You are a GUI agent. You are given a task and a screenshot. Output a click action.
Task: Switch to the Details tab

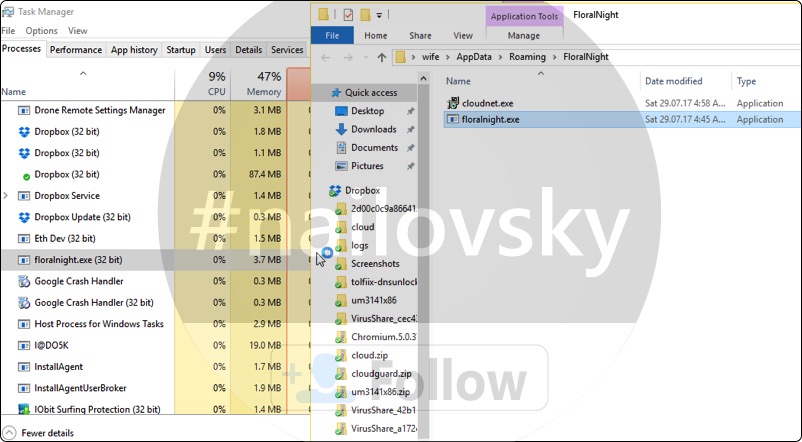tap(249, 50)
